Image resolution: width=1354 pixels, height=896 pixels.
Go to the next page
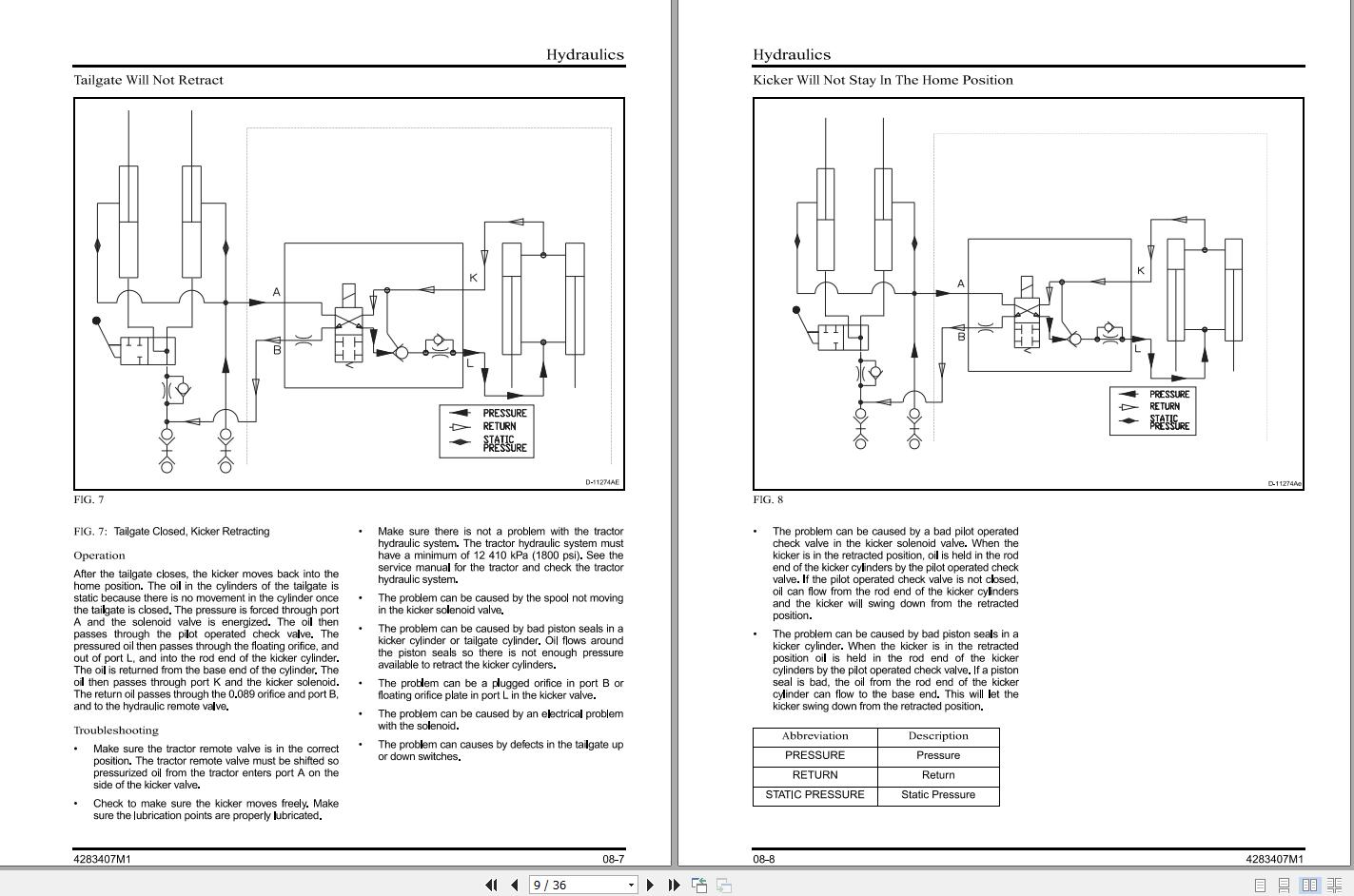click(x=650, y=885)
